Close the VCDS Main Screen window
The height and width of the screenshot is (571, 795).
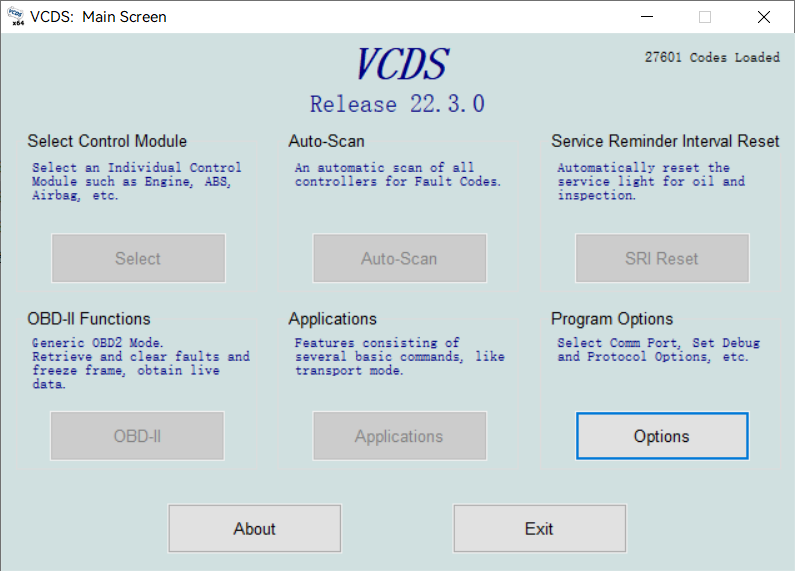point(764,17)
